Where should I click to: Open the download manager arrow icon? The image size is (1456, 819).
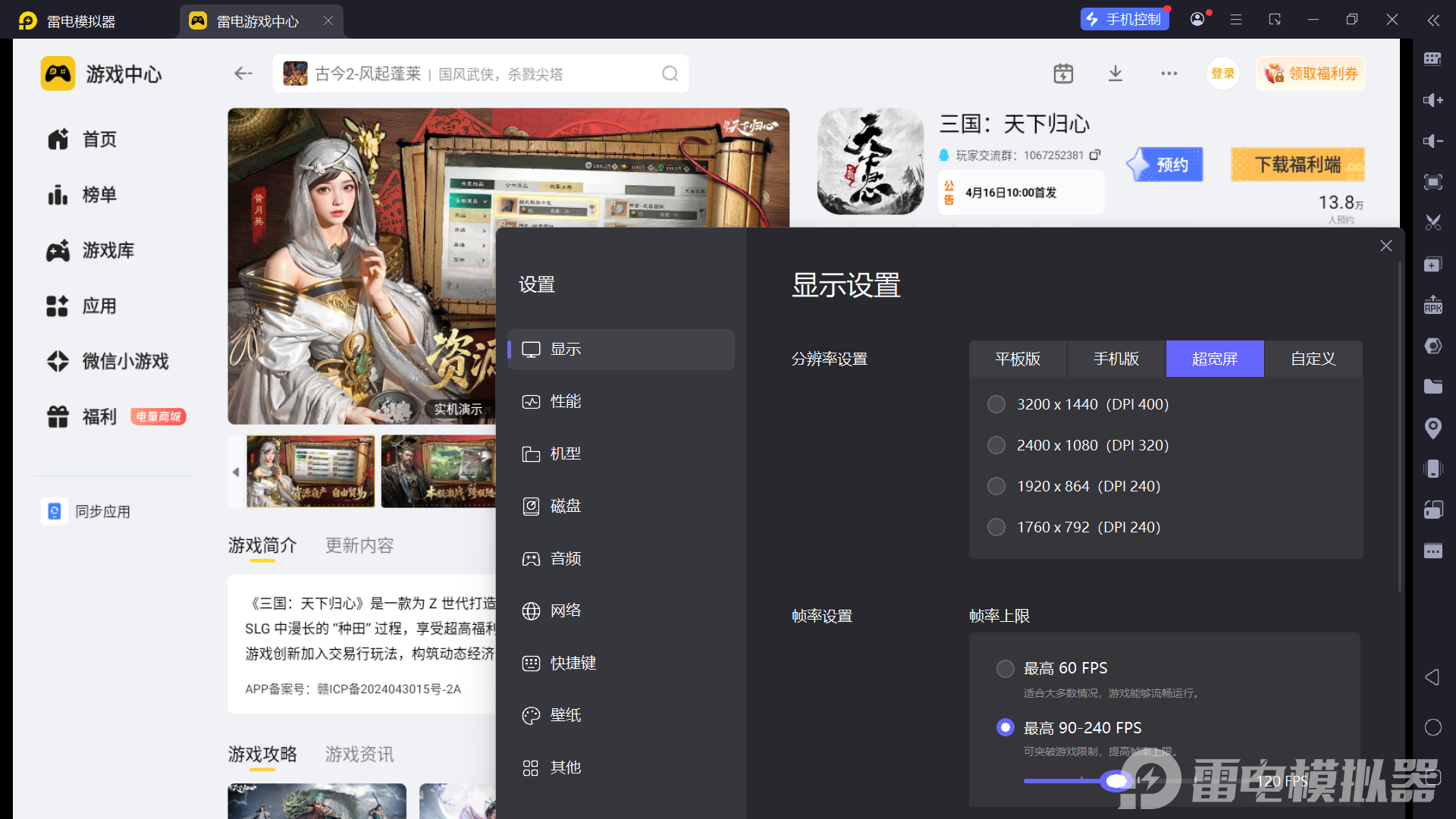click(1115, 74)
